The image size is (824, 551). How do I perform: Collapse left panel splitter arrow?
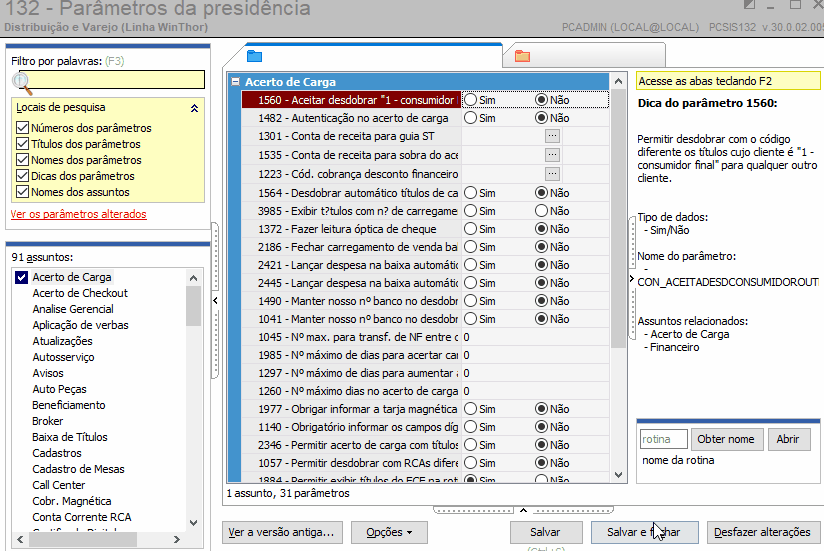215,300
